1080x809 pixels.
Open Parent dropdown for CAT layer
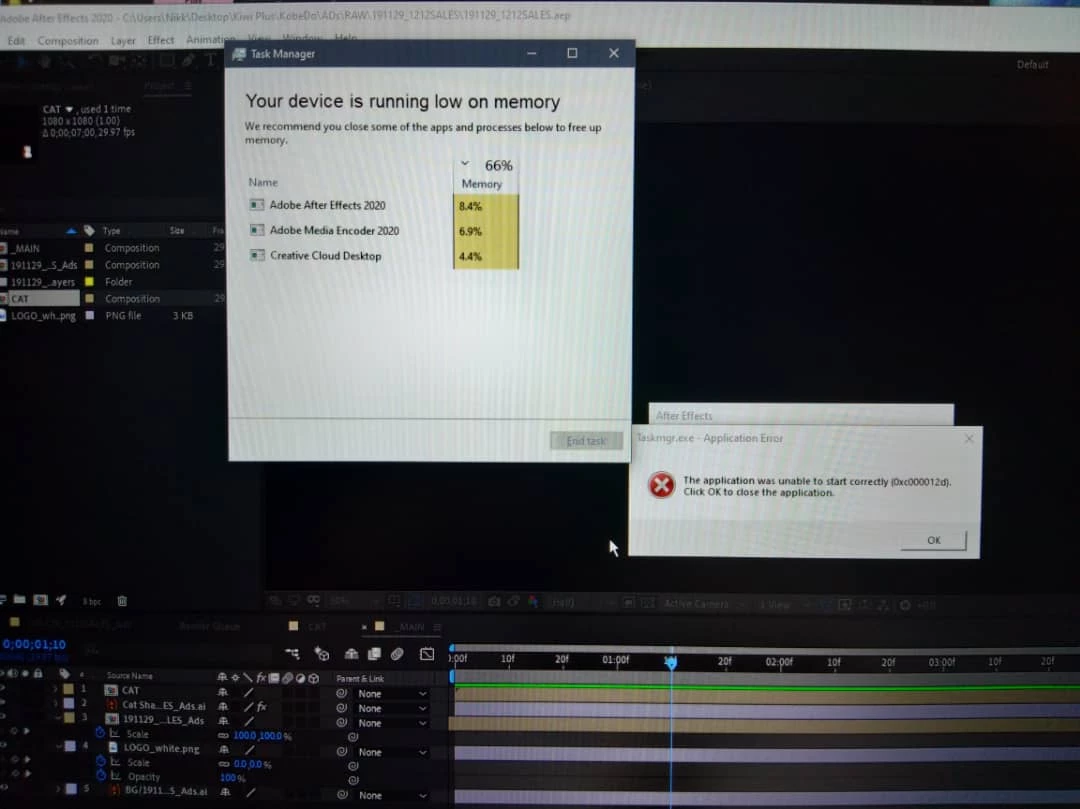point(392,694)
